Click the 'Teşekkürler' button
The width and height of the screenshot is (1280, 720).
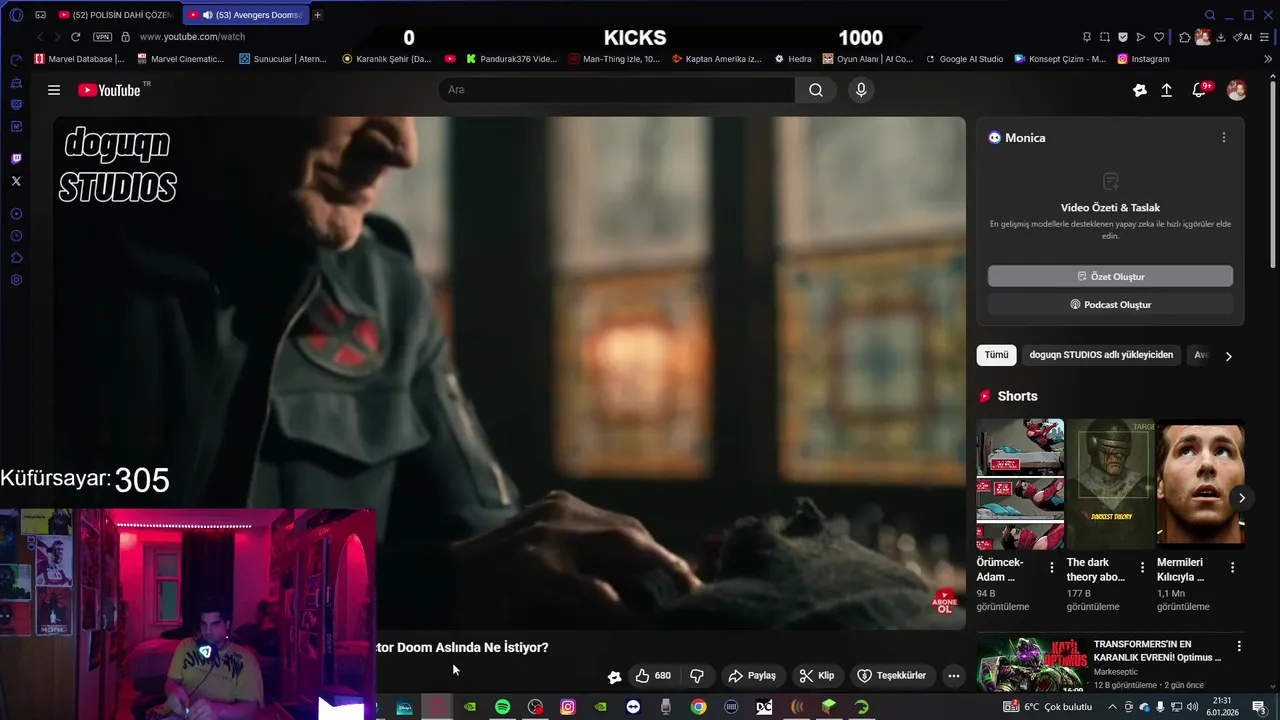[892, 676]
